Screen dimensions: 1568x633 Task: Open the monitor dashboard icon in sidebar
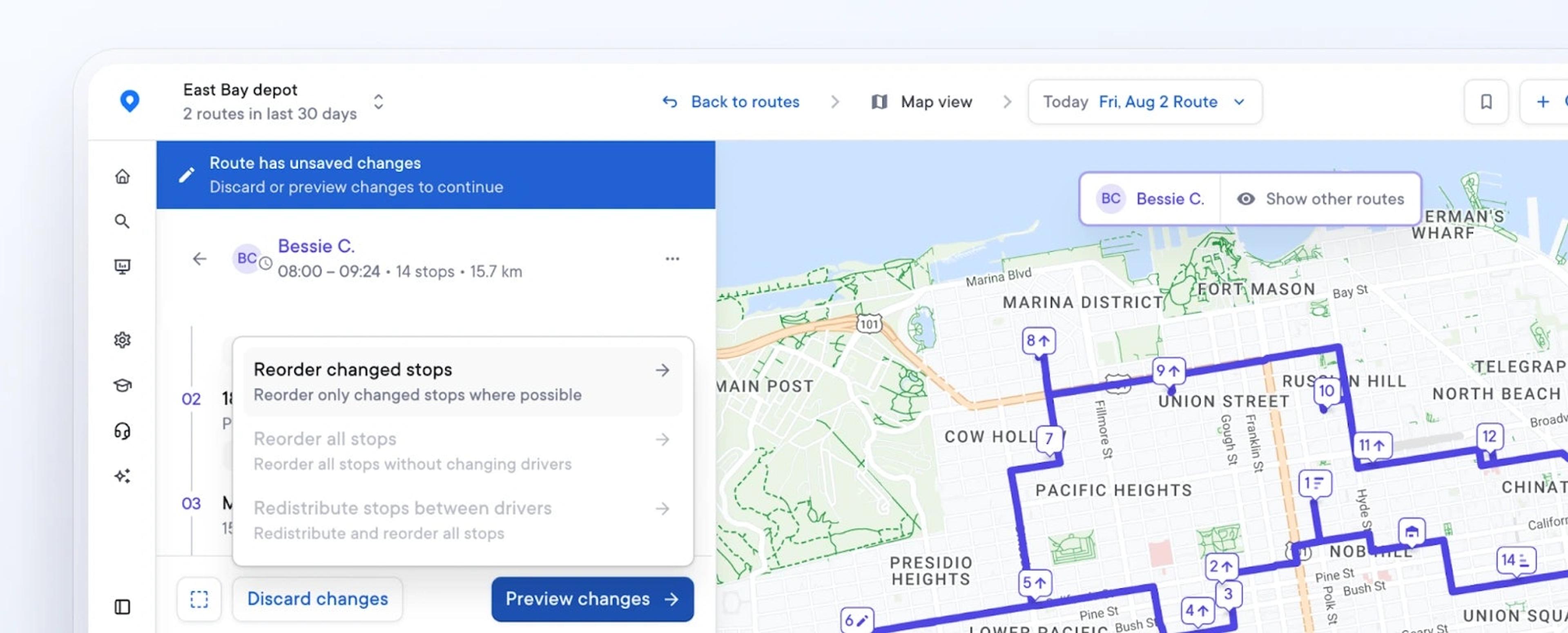click(x=123, y=267)
